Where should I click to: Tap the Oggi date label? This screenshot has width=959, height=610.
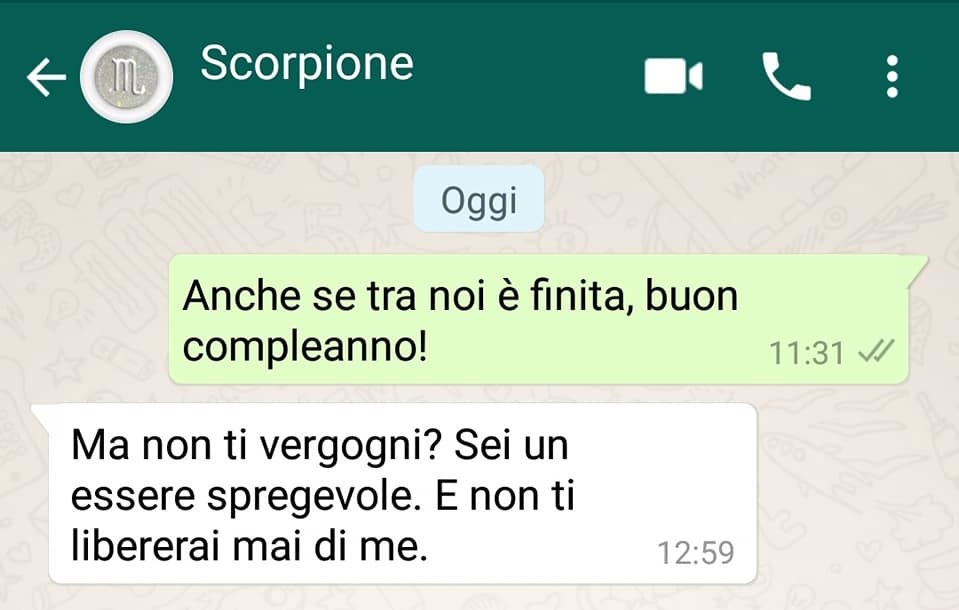pyautogui.click(x=479, y=199)
